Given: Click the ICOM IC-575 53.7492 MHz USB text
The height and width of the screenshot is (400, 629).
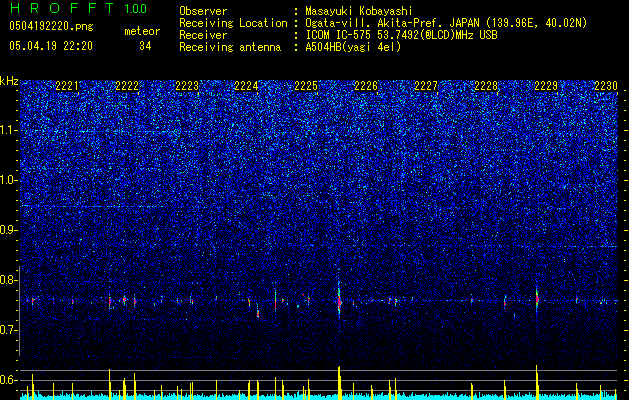Looking at the screenshot, I should 401,35.
